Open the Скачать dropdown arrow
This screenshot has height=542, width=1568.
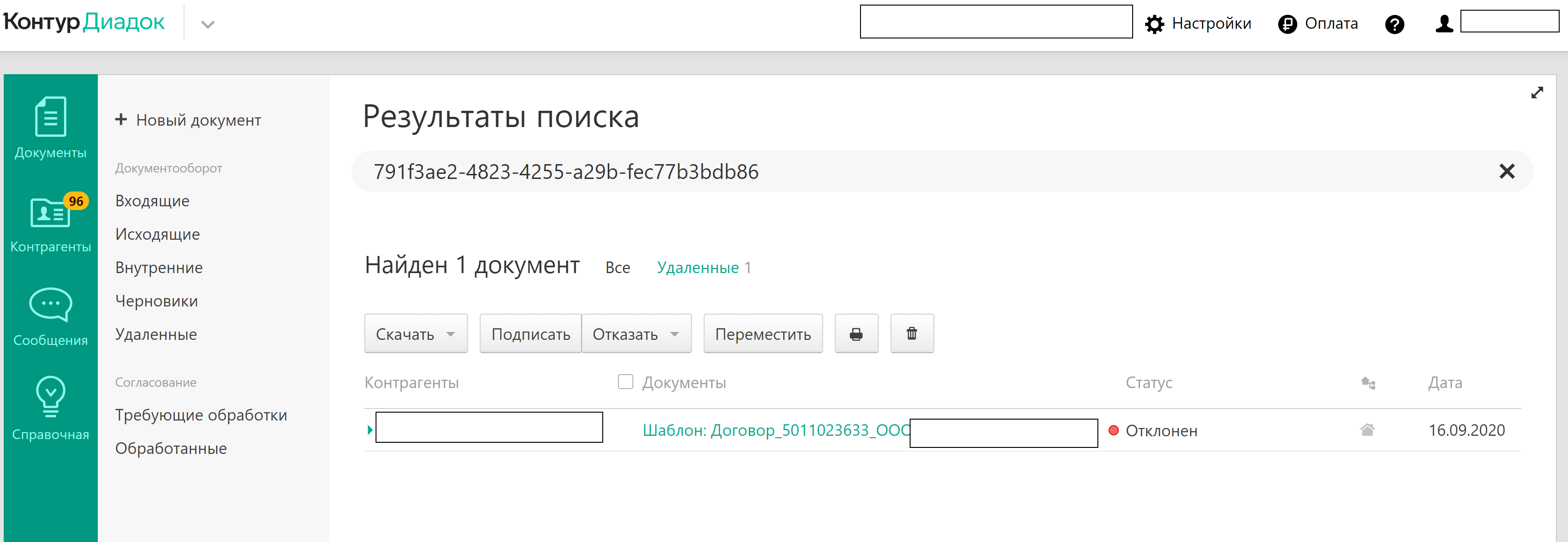pos(451,334)
